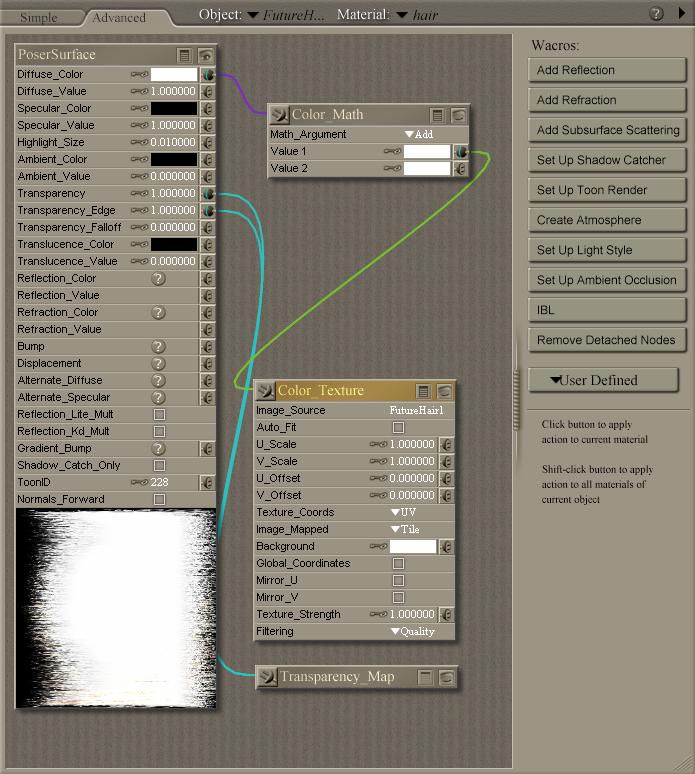Open the Diffuse_Color white swatch
The height and width of the screenshot is (774, 695).
click(x=174, y=75)
